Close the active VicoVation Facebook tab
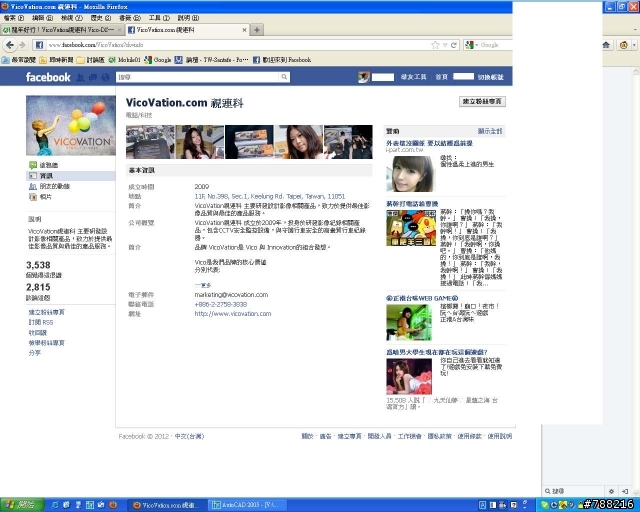The image size is (640, 512). coord(244,30)
